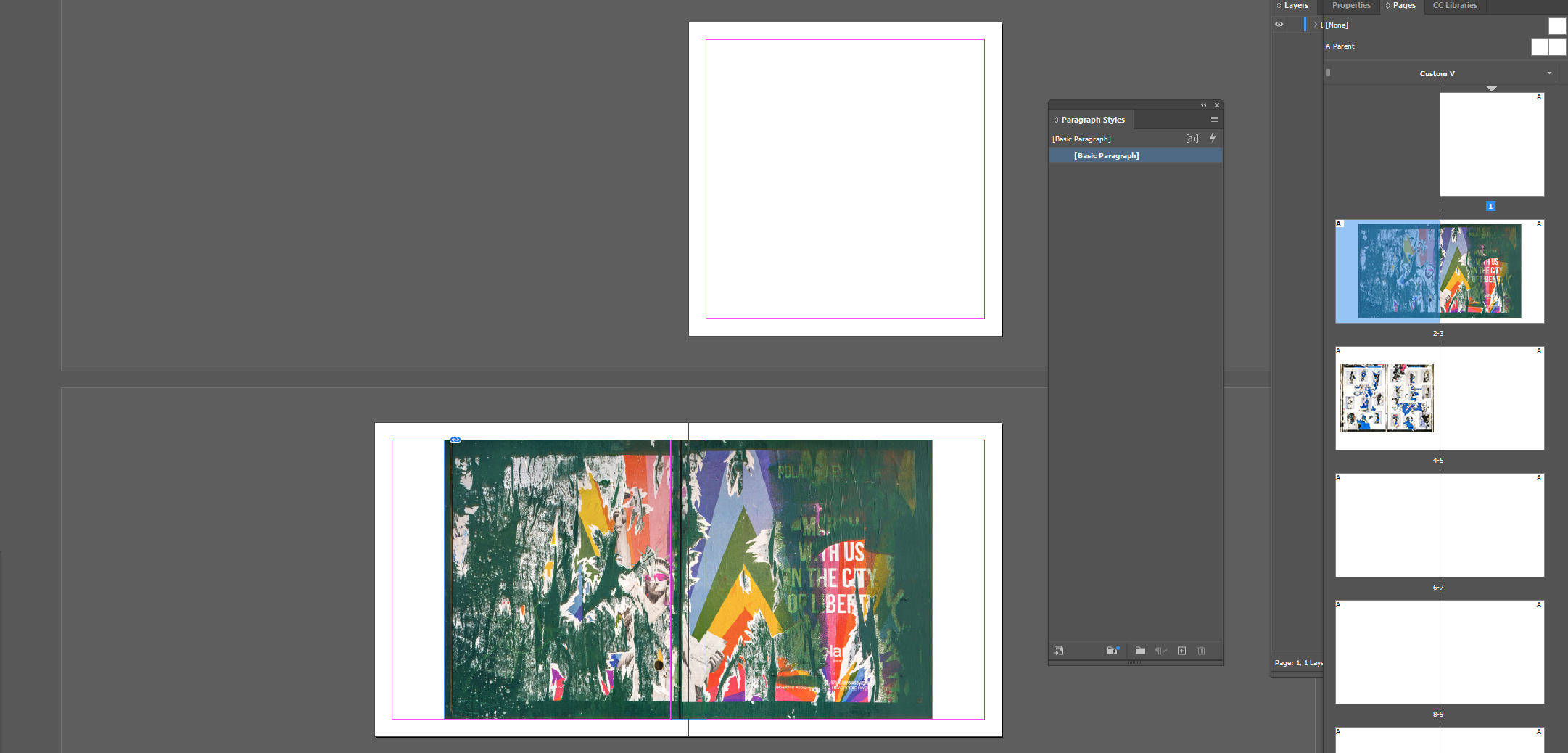
Task: Click the [None] parent page entry
Action: (1335, 24)
